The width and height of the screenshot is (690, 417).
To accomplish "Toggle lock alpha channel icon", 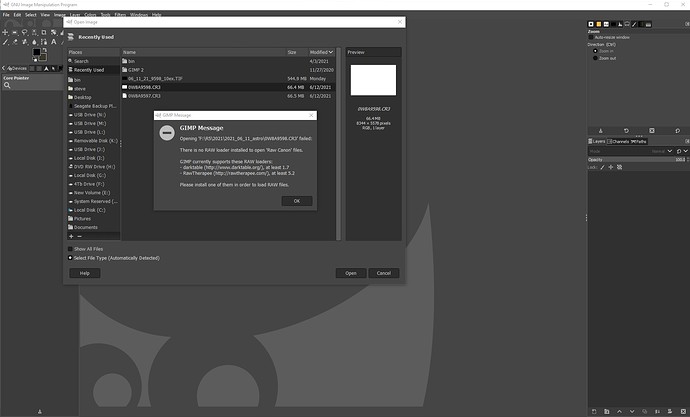I will pyautogui.click(x=619, y=167).
